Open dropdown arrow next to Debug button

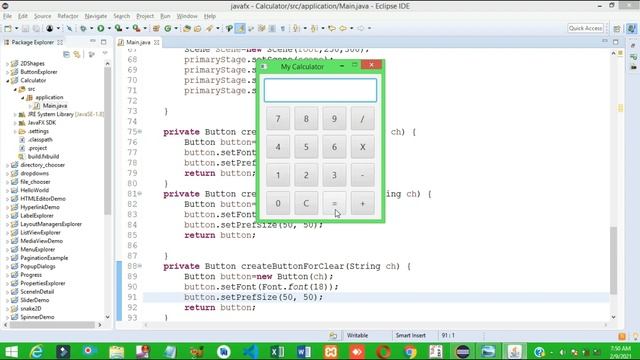[91, 28]
